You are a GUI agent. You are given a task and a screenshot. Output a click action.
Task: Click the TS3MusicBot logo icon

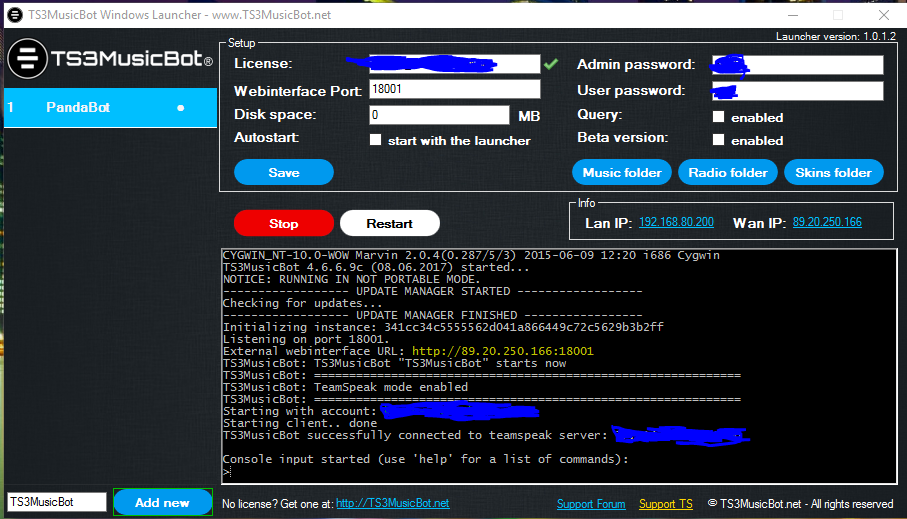(27, 58)
